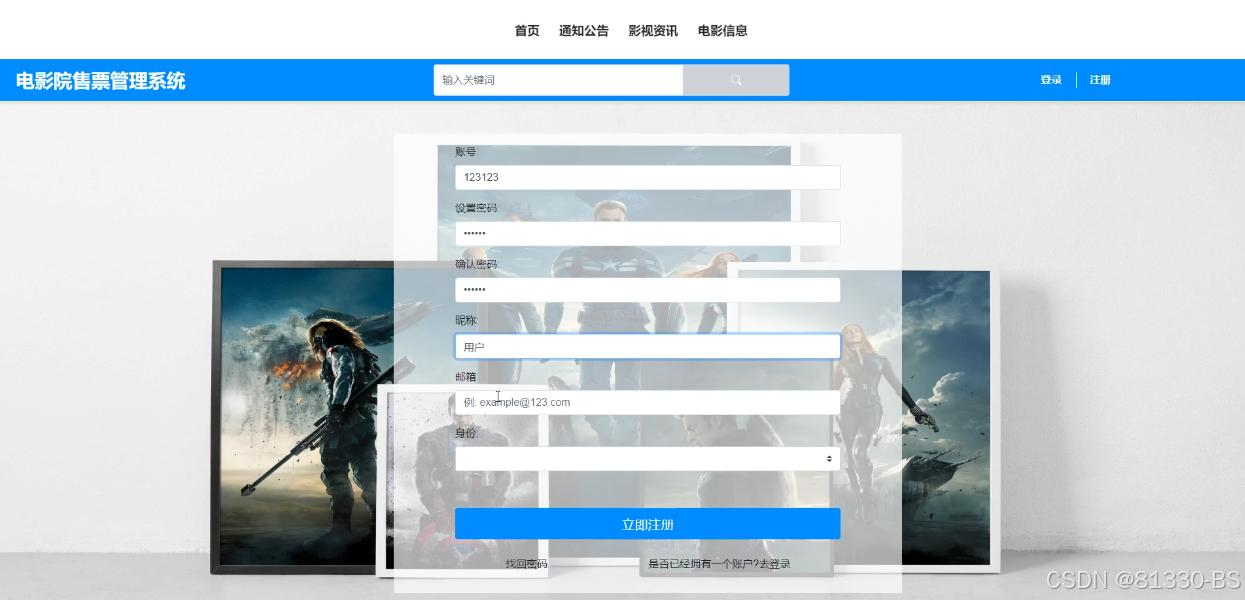The image size is (1245, 600).
Task: Click the 设置密码 label text
Action: 476,208
